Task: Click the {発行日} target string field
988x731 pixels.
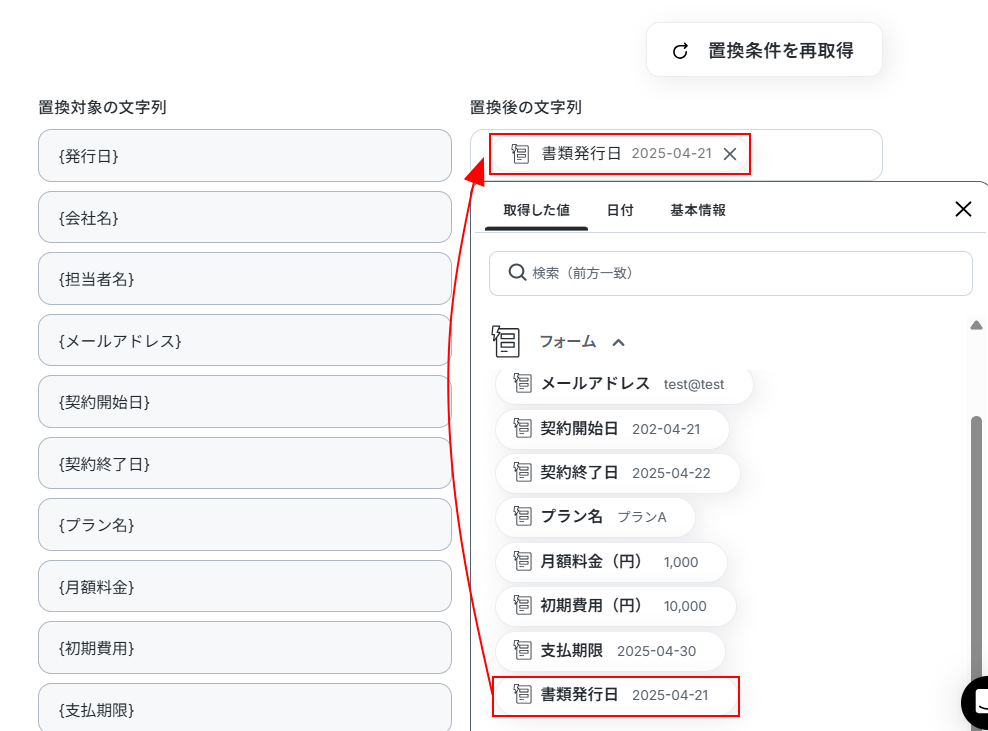Action: (x=244, y=156)
